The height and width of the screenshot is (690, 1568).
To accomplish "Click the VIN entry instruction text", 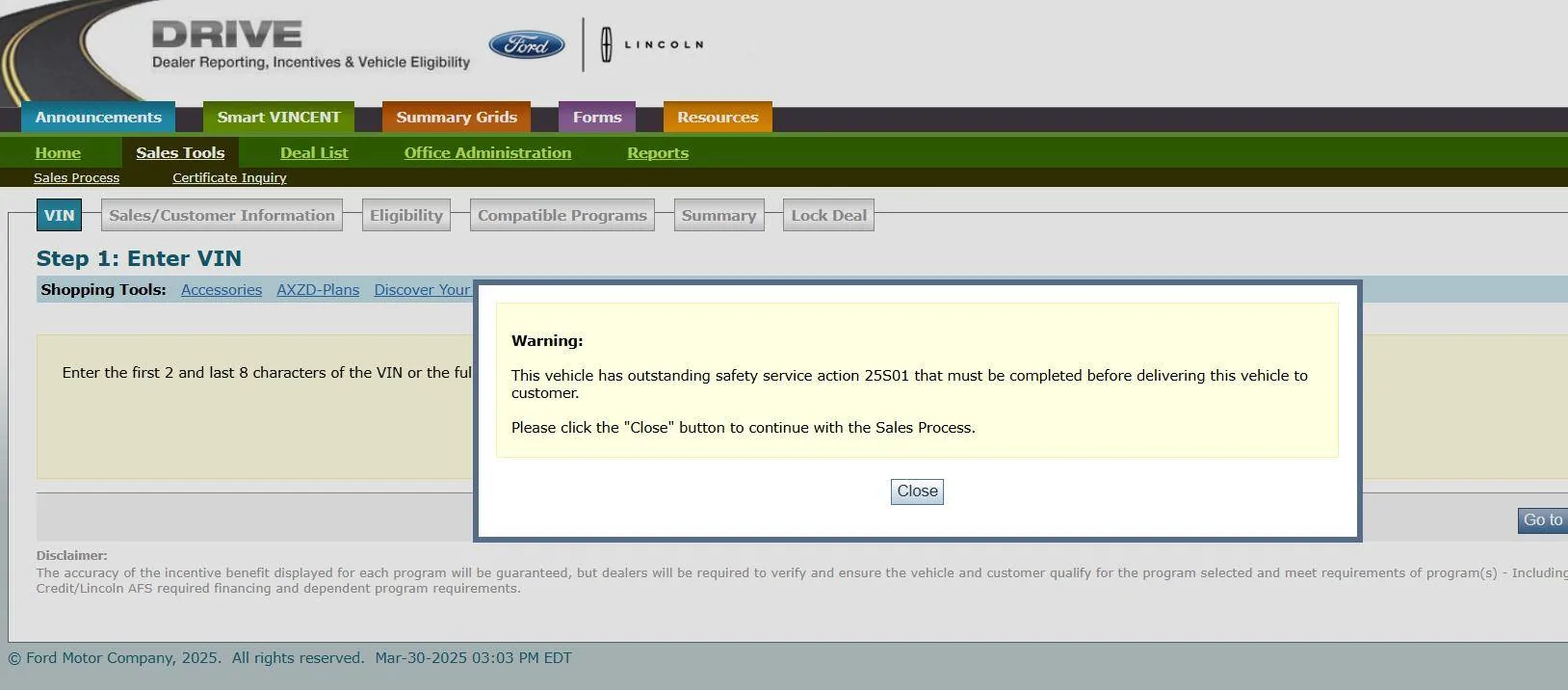I will 267,373.
